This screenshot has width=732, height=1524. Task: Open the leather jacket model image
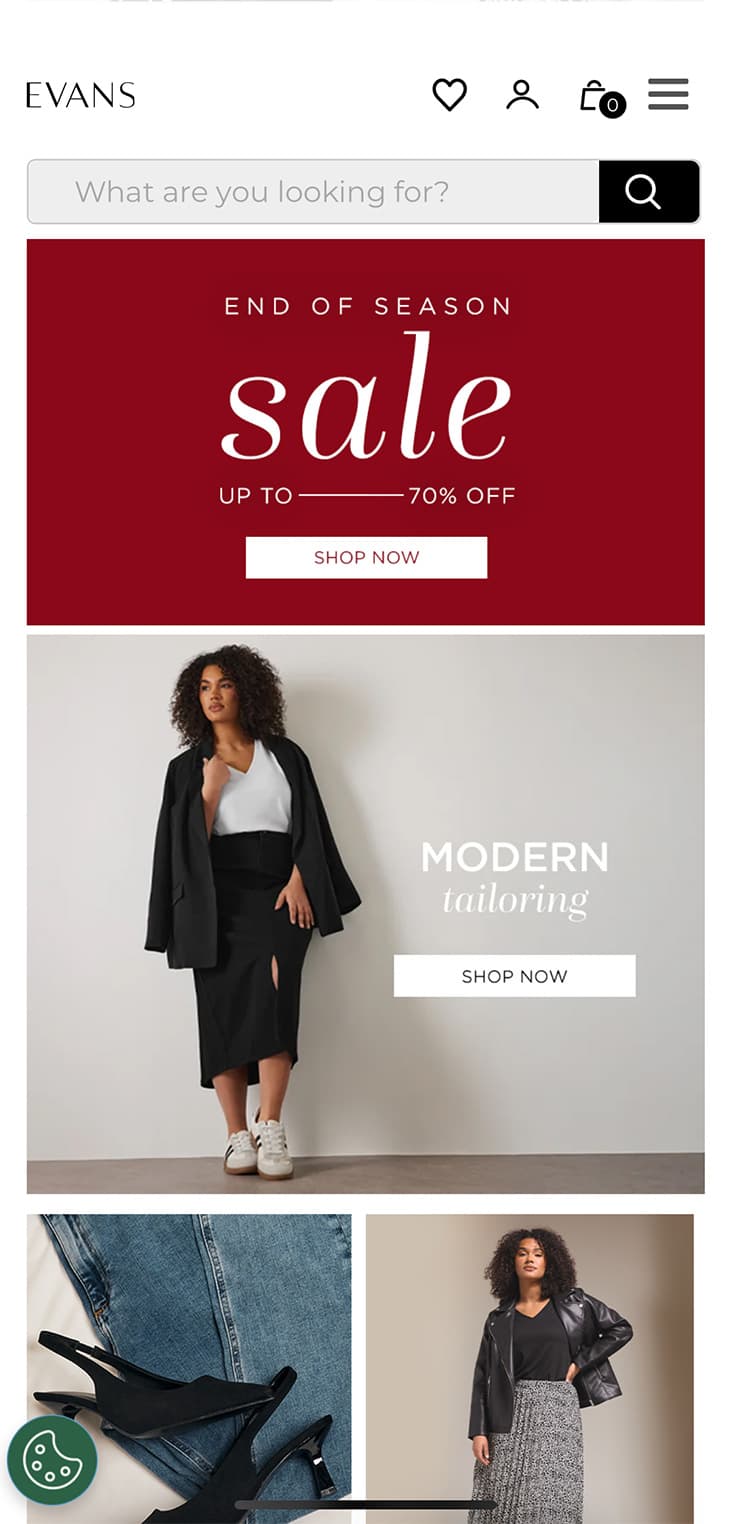(x=529, y=1368)
